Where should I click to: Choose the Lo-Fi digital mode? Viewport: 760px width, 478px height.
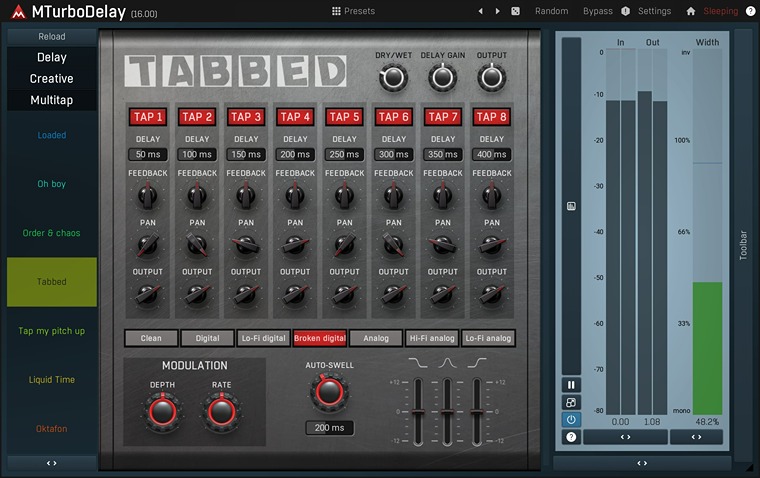(x=264, y=338)
